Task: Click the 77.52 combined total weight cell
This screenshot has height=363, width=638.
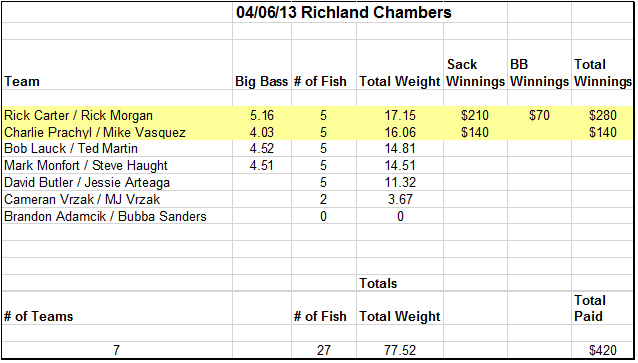Action: pos(400,350)
